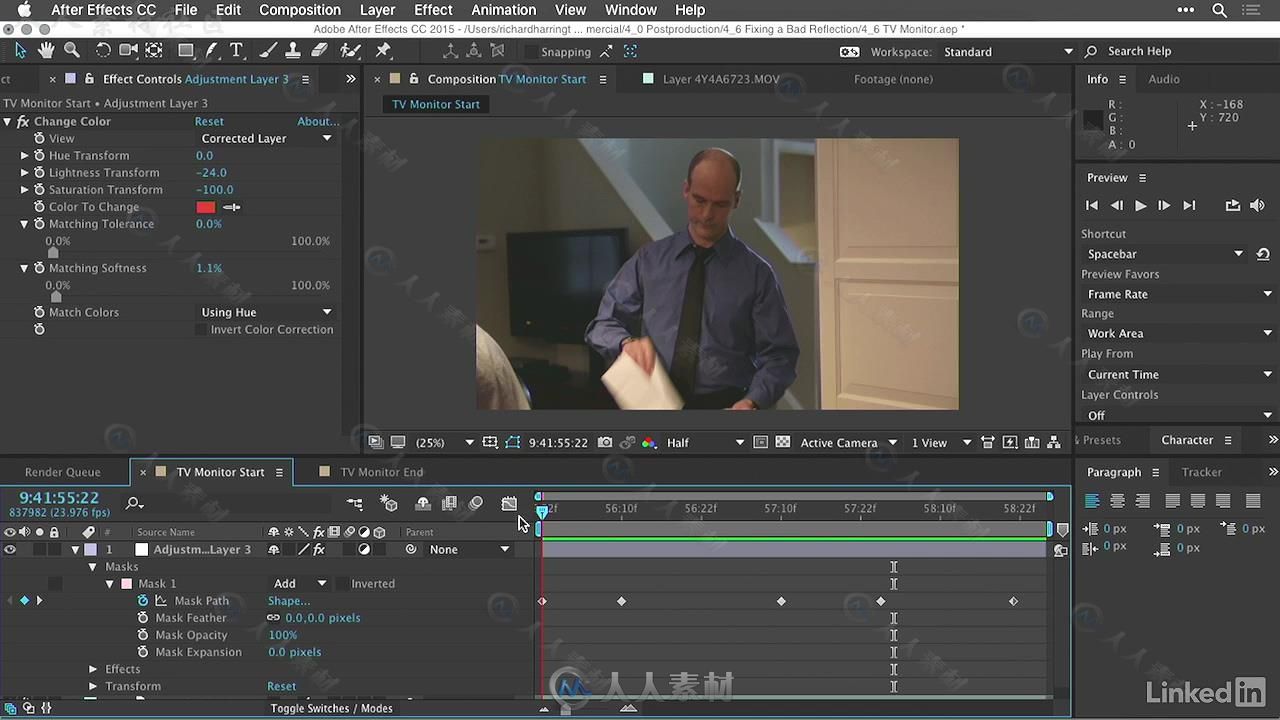This screenshot has height=720, width=1280.
Task: Toggle Lightness Transform stopwatch
Action: (39, 172)
